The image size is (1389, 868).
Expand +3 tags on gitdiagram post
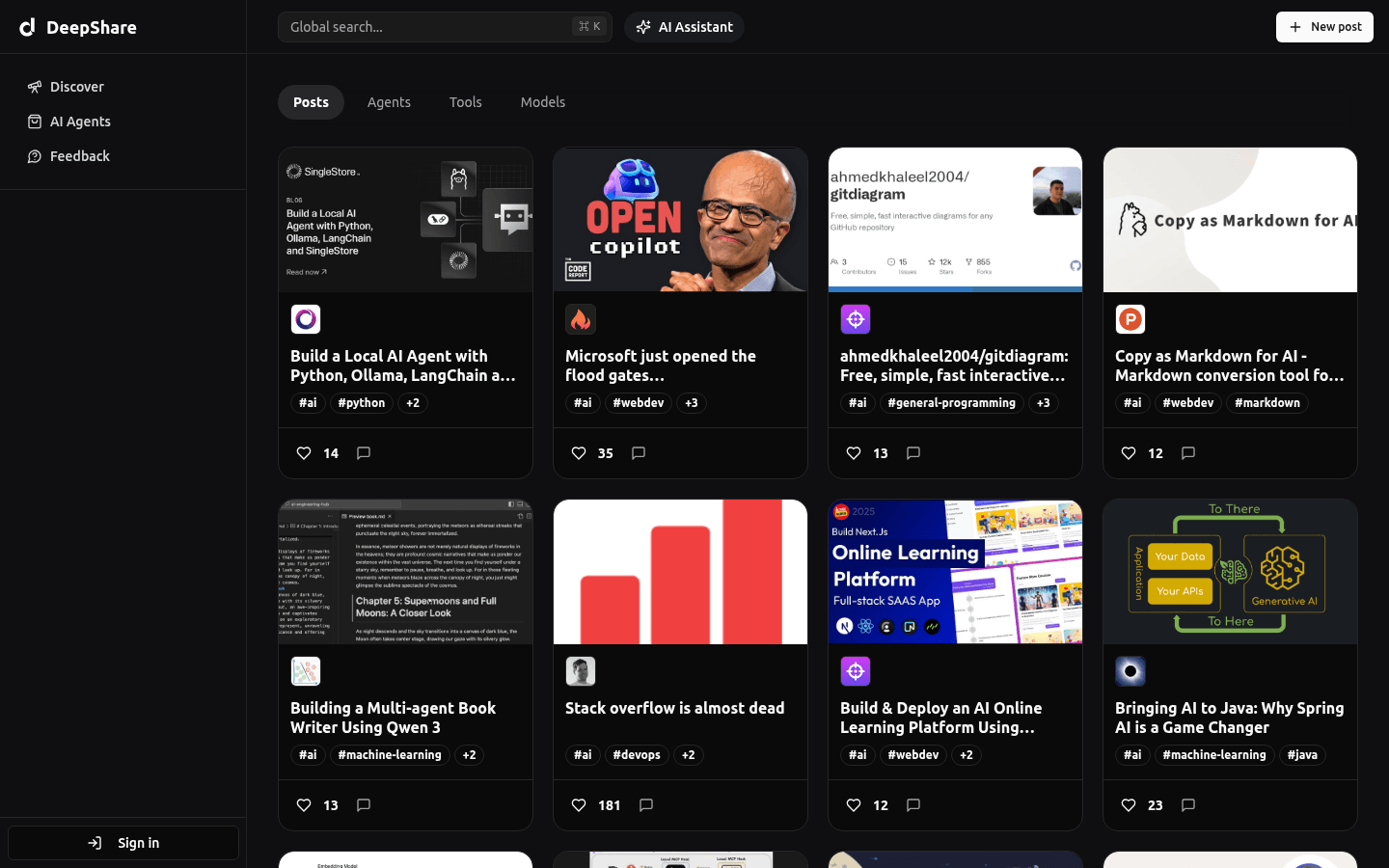[x=1044, y=403]
